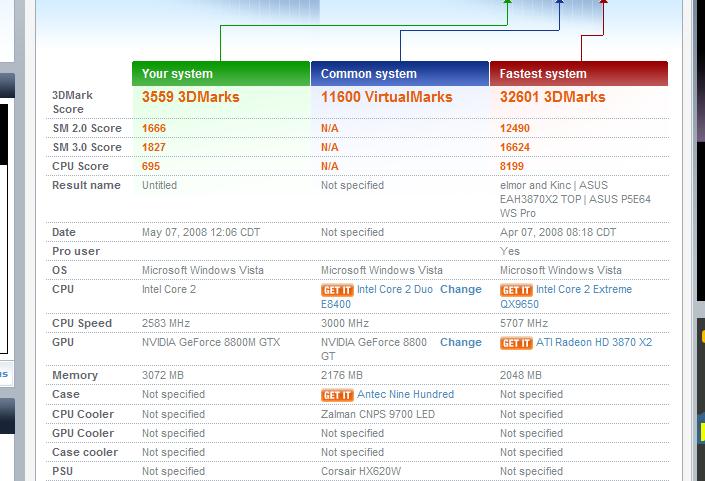
Task: Click Your system's Microsoft Windows Vista text
Action: tap(203, 270)
